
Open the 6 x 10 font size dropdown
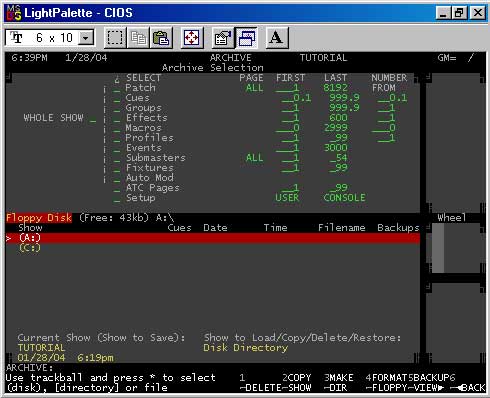pyautogui.click(x=50, y=38)
